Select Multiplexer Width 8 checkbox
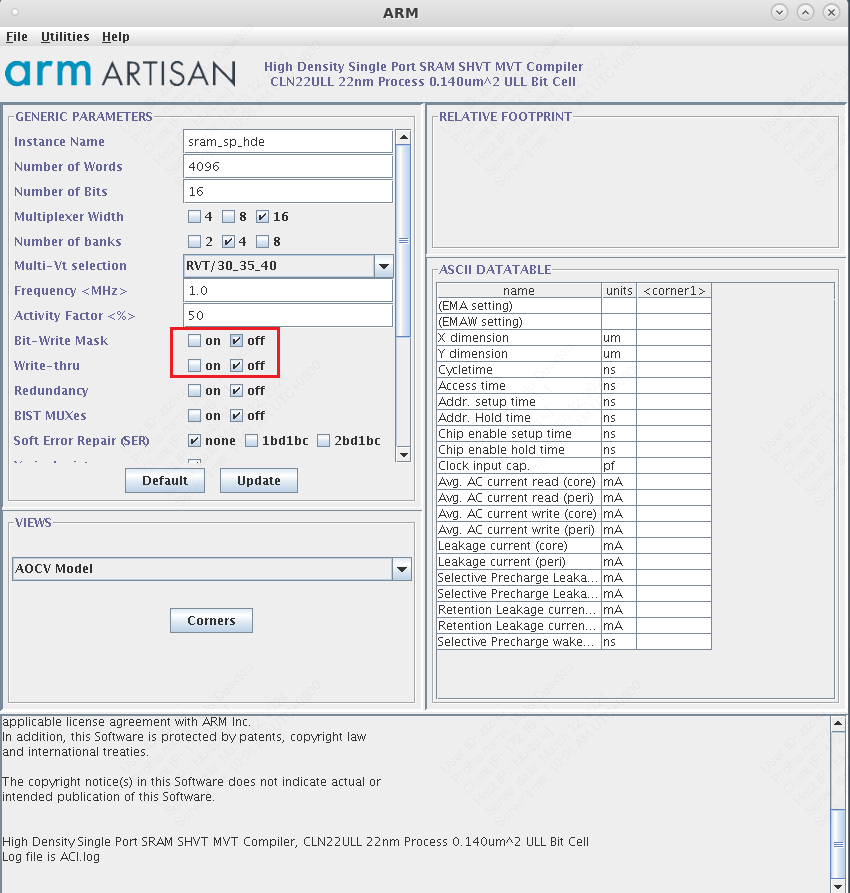Viewport: 850px width, 893px height. click(228, 217)
